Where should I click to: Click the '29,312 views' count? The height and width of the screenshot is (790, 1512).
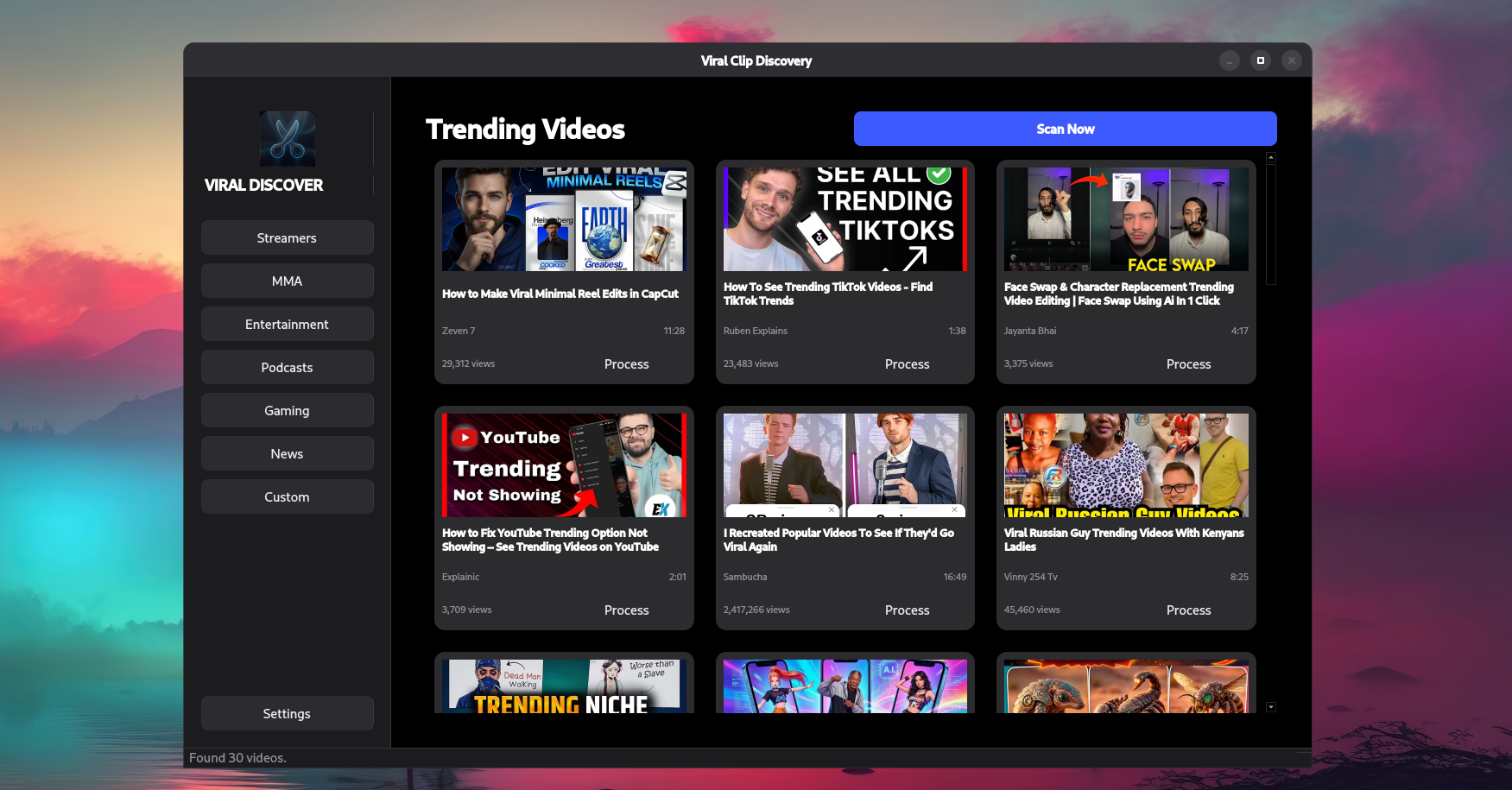click(x=468, y=363)
